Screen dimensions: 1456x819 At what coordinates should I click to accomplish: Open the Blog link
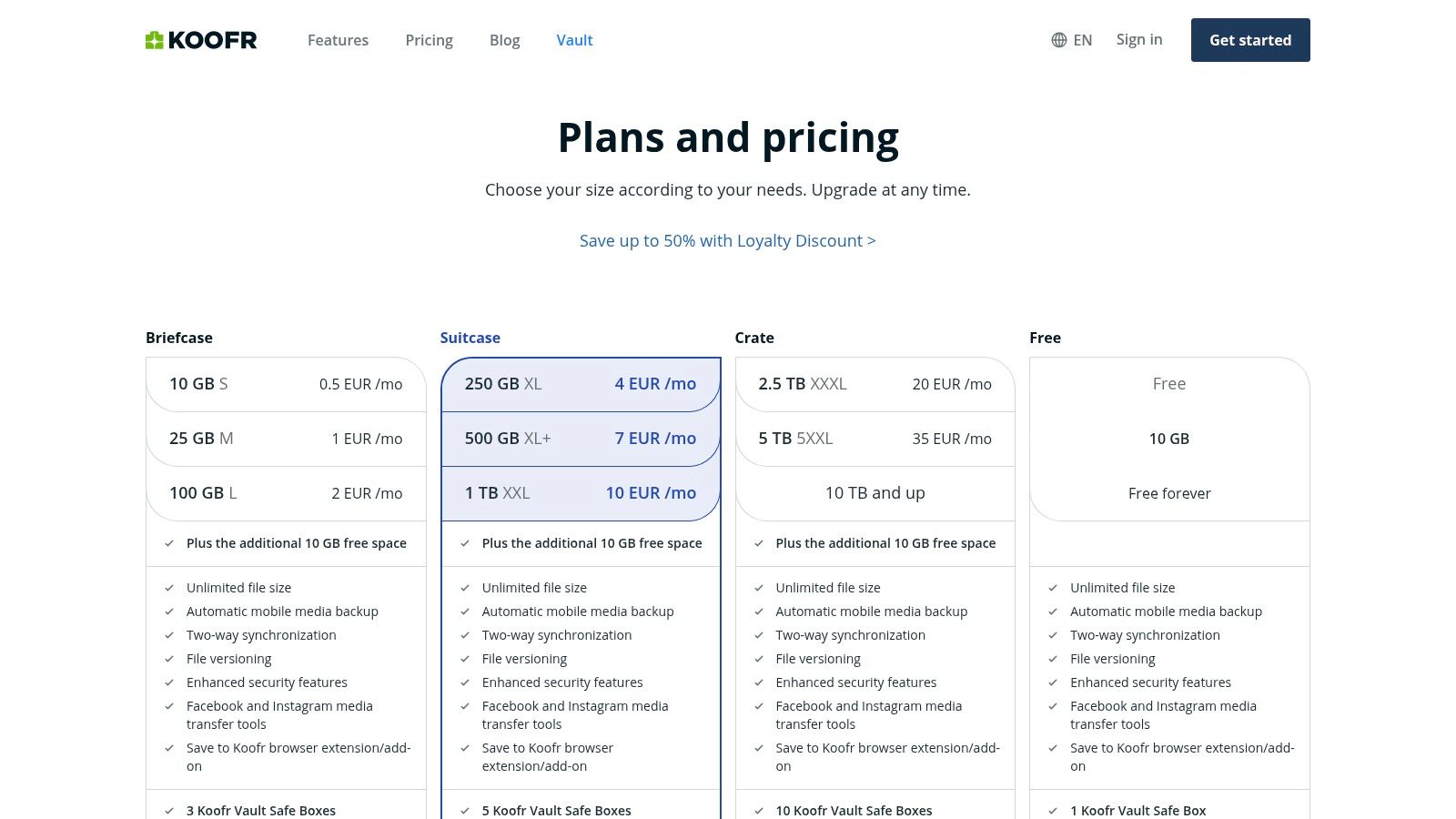504,40
